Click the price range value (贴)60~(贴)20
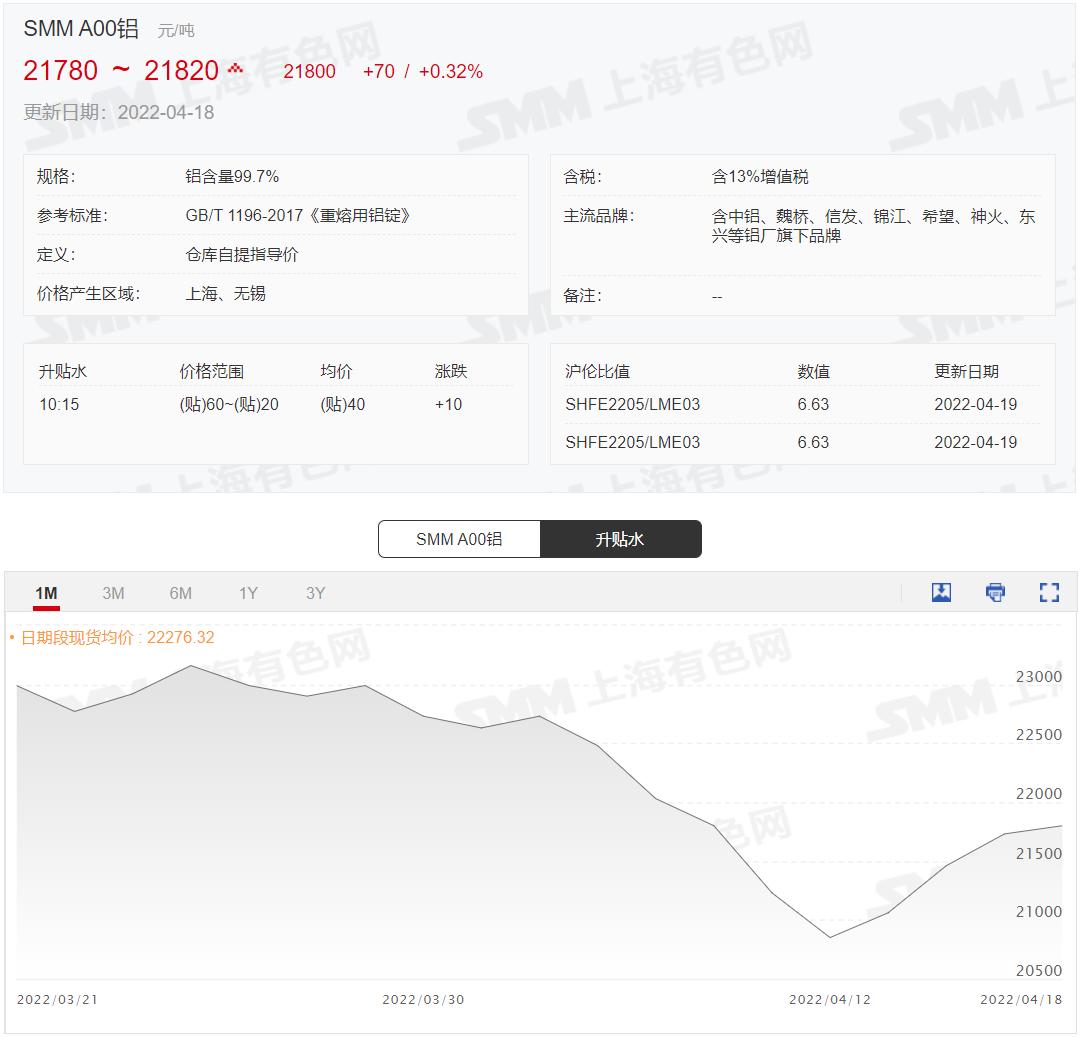The height and width of the screenshot is (1037, 1082). coord(228,404)
